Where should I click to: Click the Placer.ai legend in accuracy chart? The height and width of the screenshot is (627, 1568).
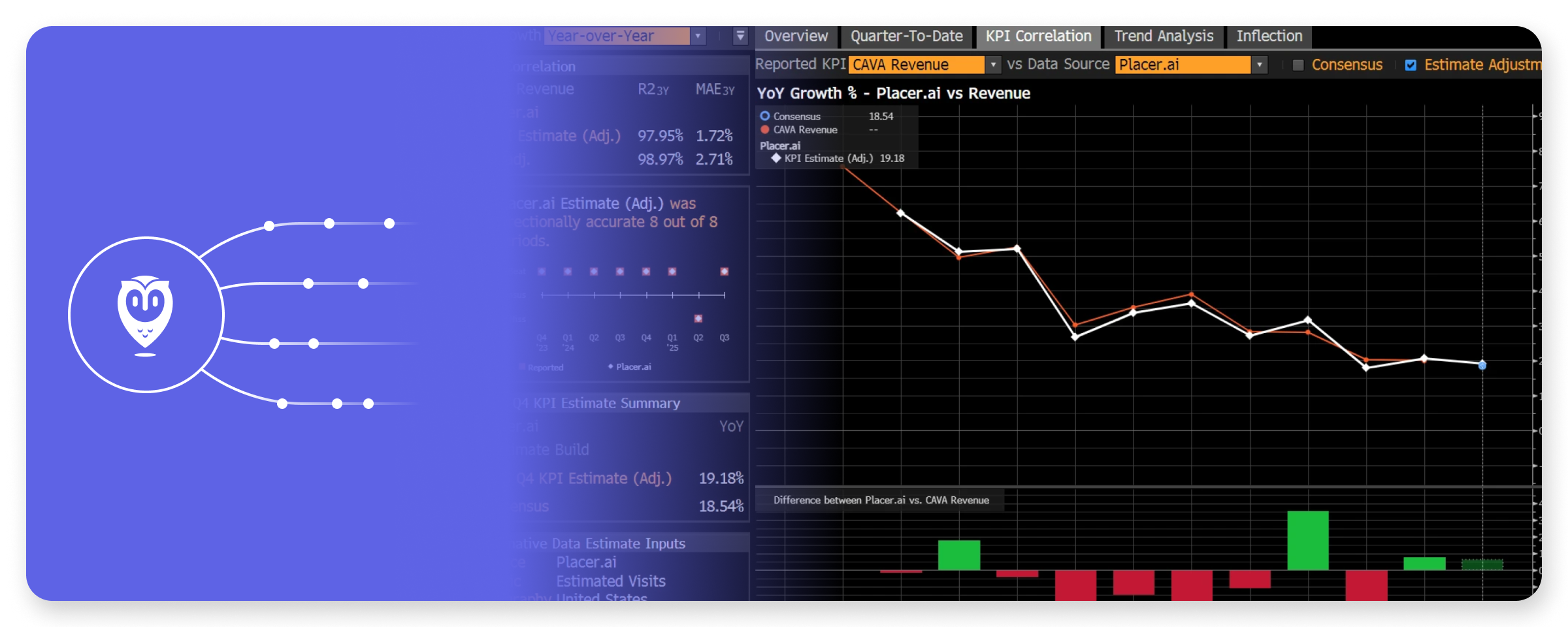(x=630, y=367)
